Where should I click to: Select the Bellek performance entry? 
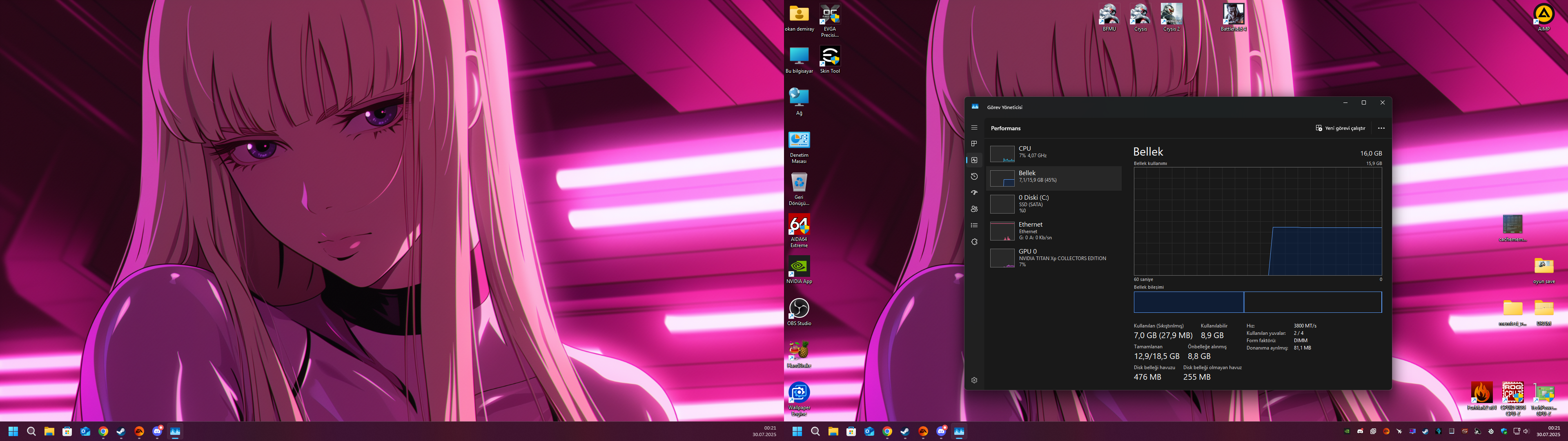point(1053,178)
